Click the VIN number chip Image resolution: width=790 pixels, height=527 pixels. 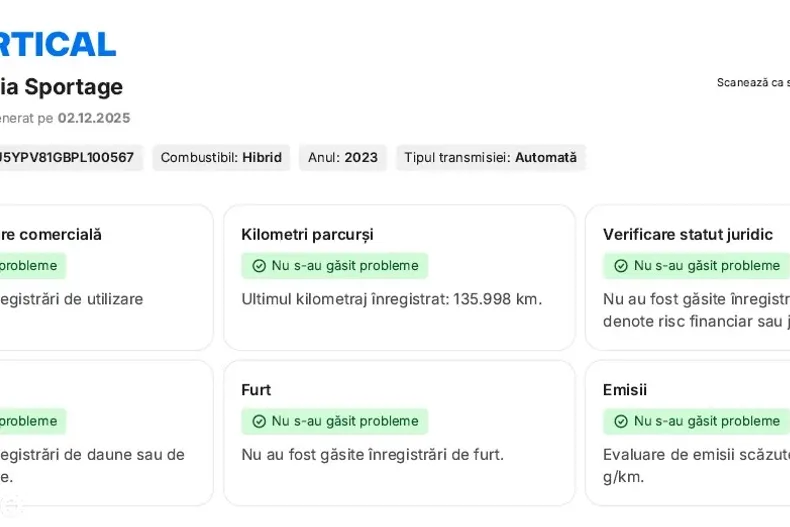point(66,157)
